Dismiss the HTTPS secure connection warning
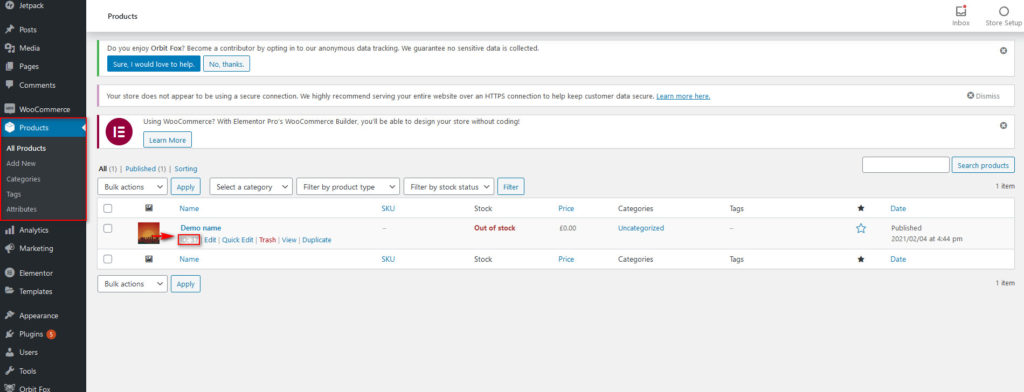 (x=983, y=95)
